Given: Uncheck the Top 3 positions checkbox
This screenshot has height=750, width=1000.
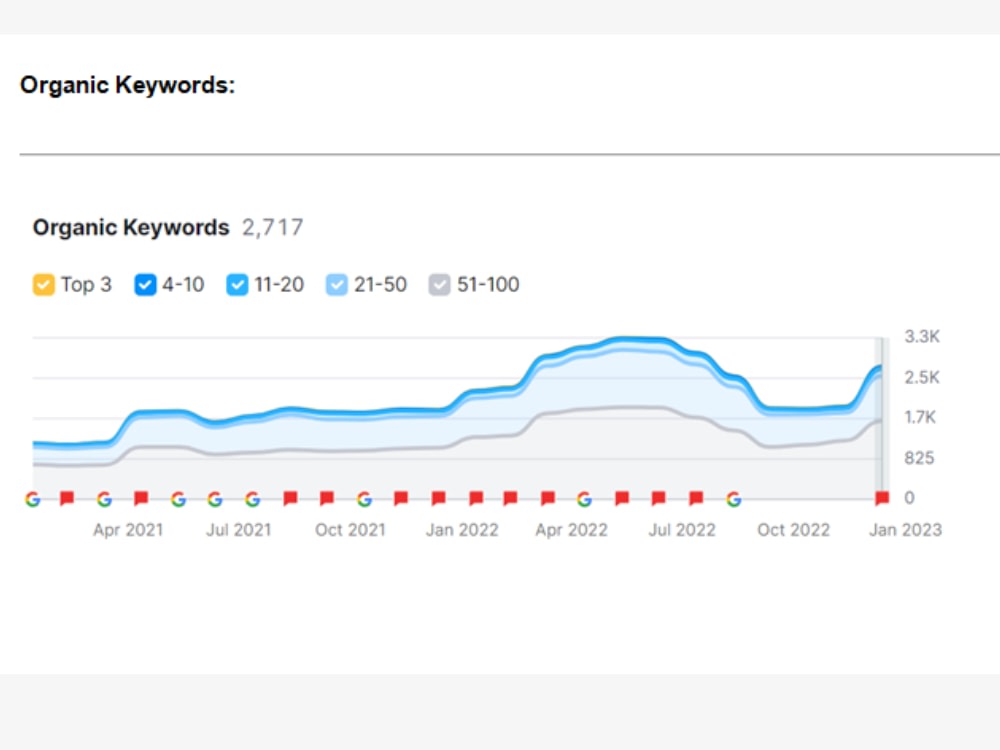Looking at the screenshot, I should pos(43,284).
